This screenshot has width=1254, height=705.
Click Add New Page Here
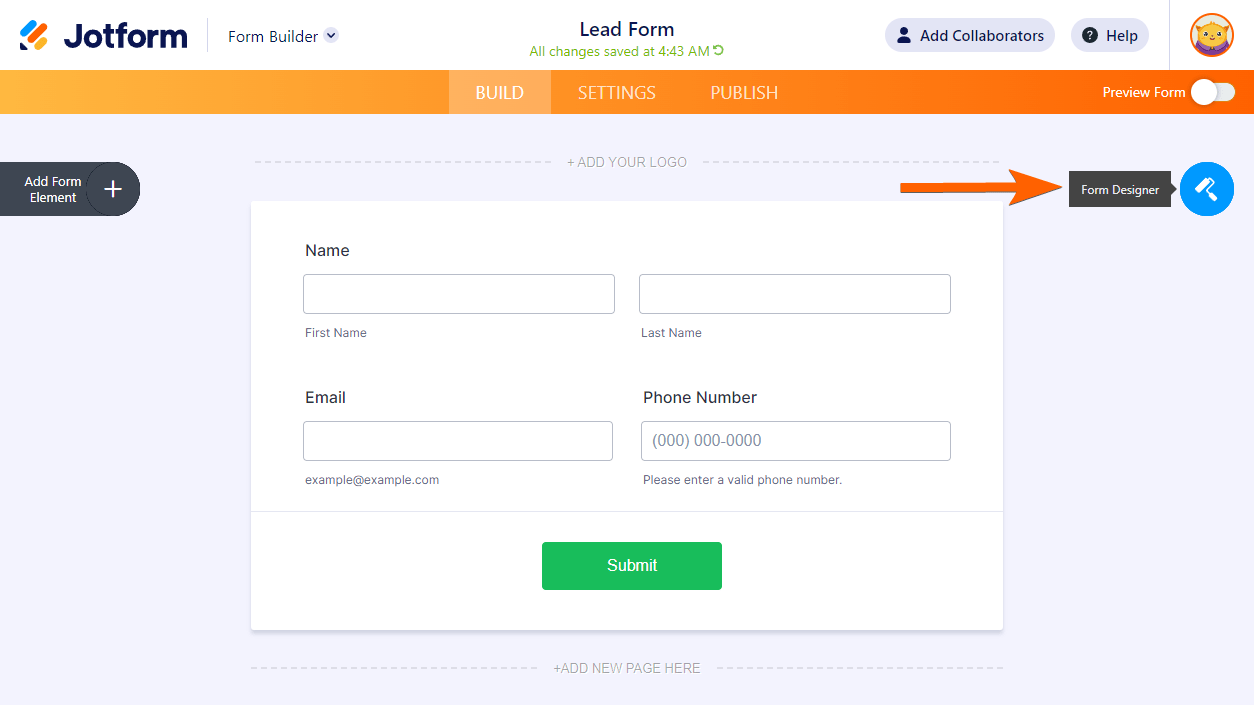point(627,668)
